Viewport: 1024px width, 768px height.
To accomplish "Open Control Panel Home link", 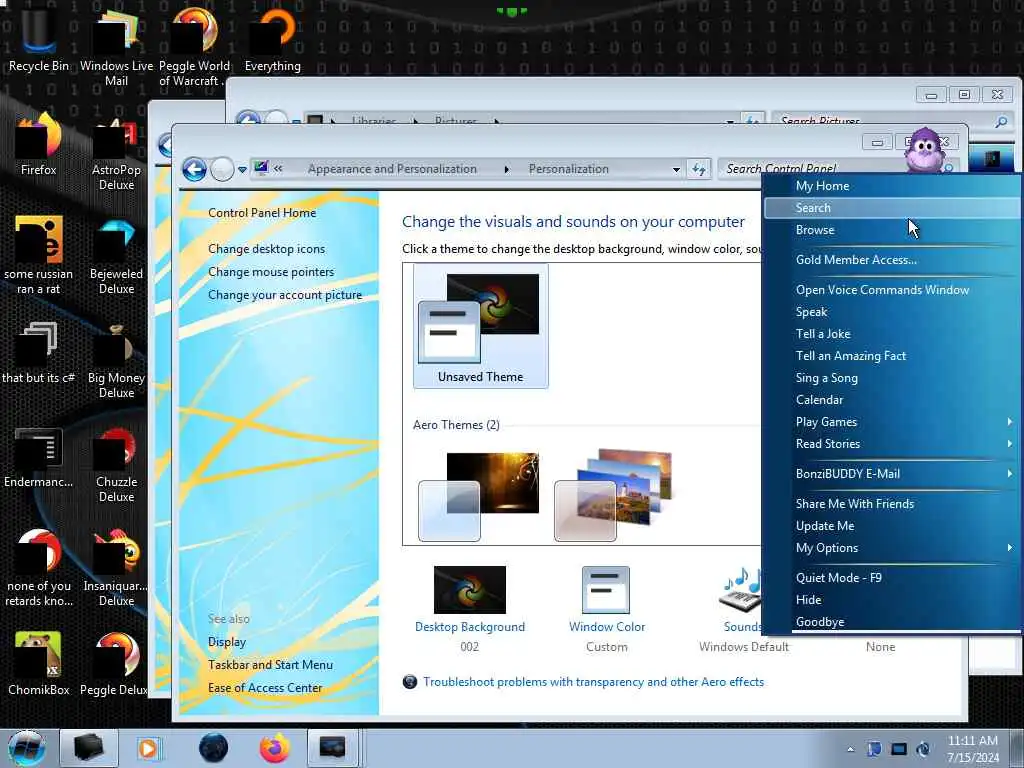I will tap(262, 213).
